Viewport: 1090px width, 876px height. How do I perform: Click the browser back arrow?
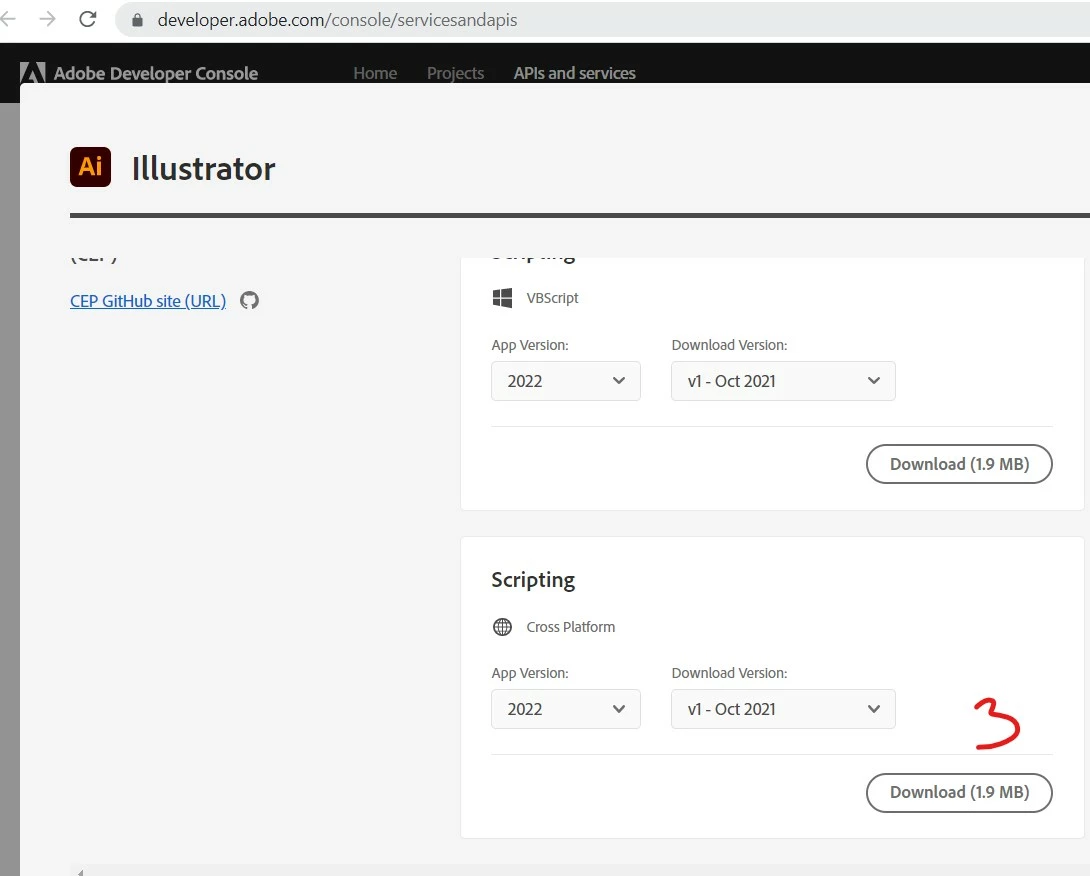point(7,19)
